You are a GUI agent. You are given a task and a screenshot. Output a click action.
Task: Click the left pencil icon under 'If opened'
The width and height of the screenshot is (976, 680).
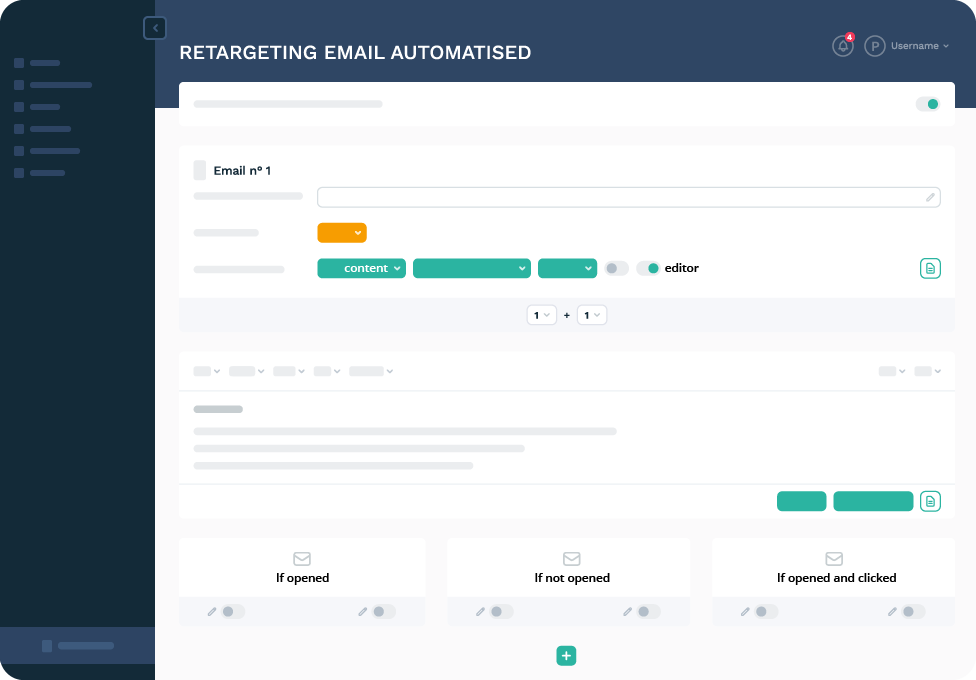point(212,612)
